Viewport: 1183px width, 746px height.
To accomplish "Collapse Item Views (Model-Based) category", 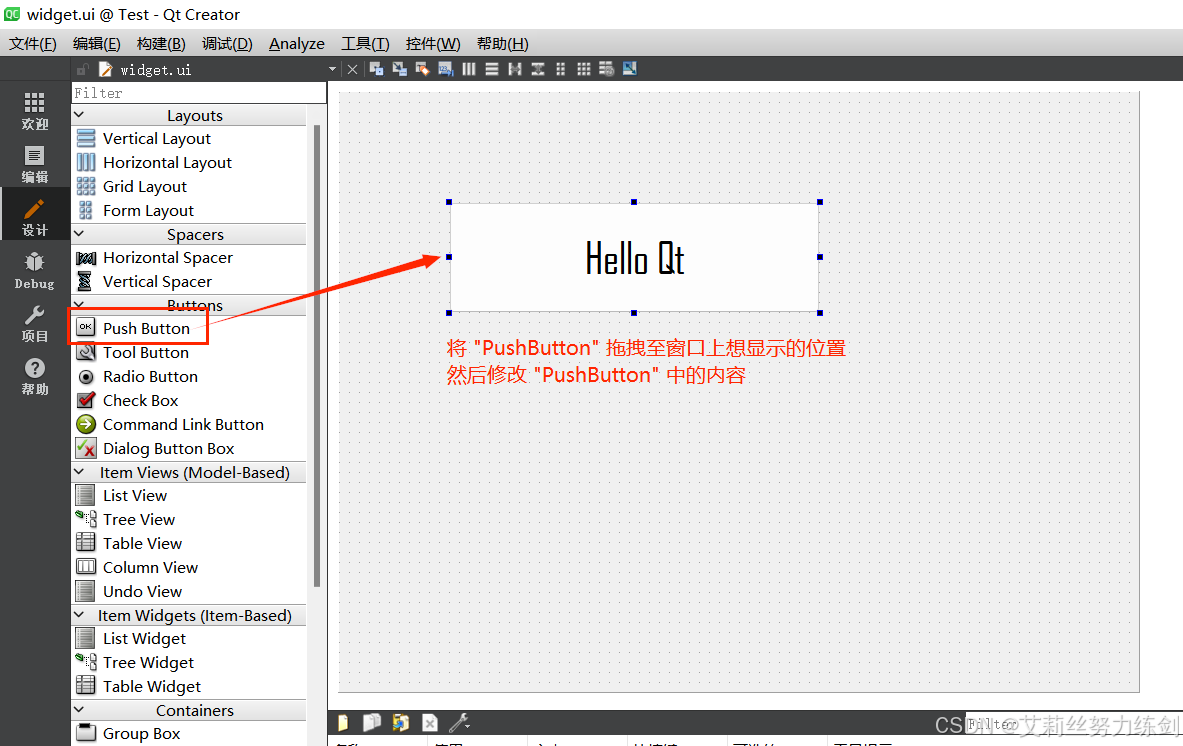I will click(79, 471).
